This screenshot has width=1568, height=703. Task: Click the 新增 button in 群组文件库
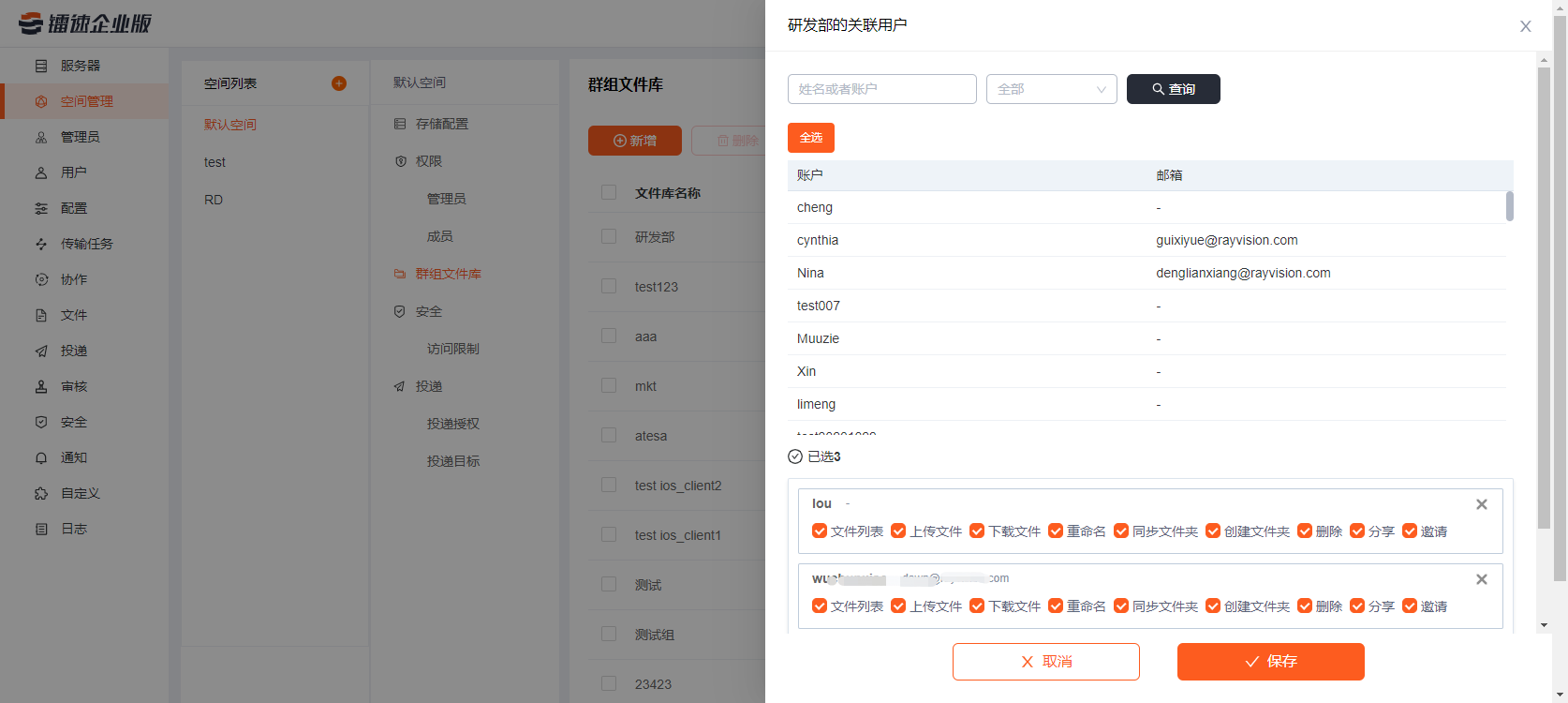(635, 141)
